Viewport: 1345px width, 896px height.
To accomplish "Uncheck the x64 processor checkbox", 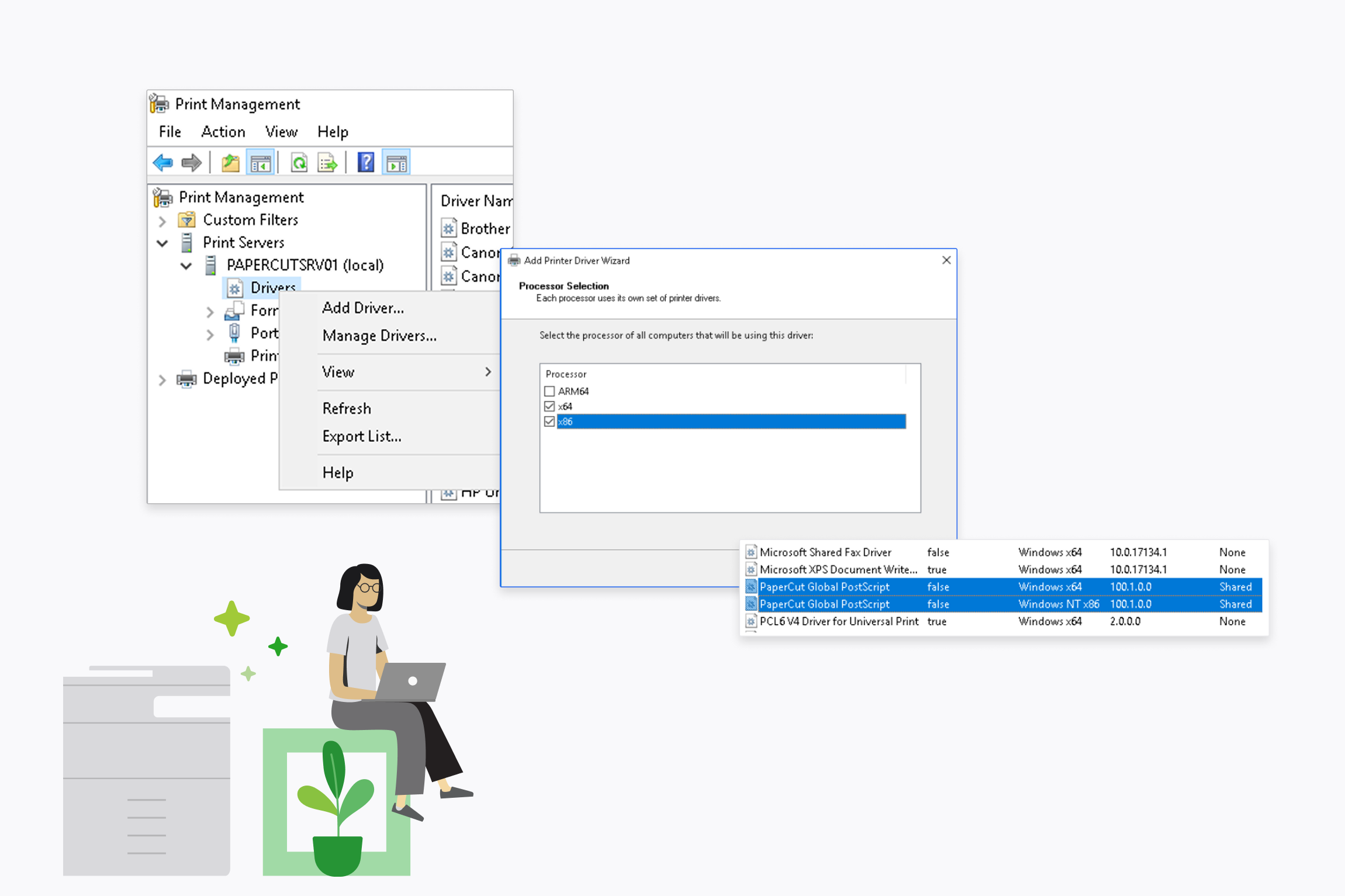I will (x=548, y=406).
